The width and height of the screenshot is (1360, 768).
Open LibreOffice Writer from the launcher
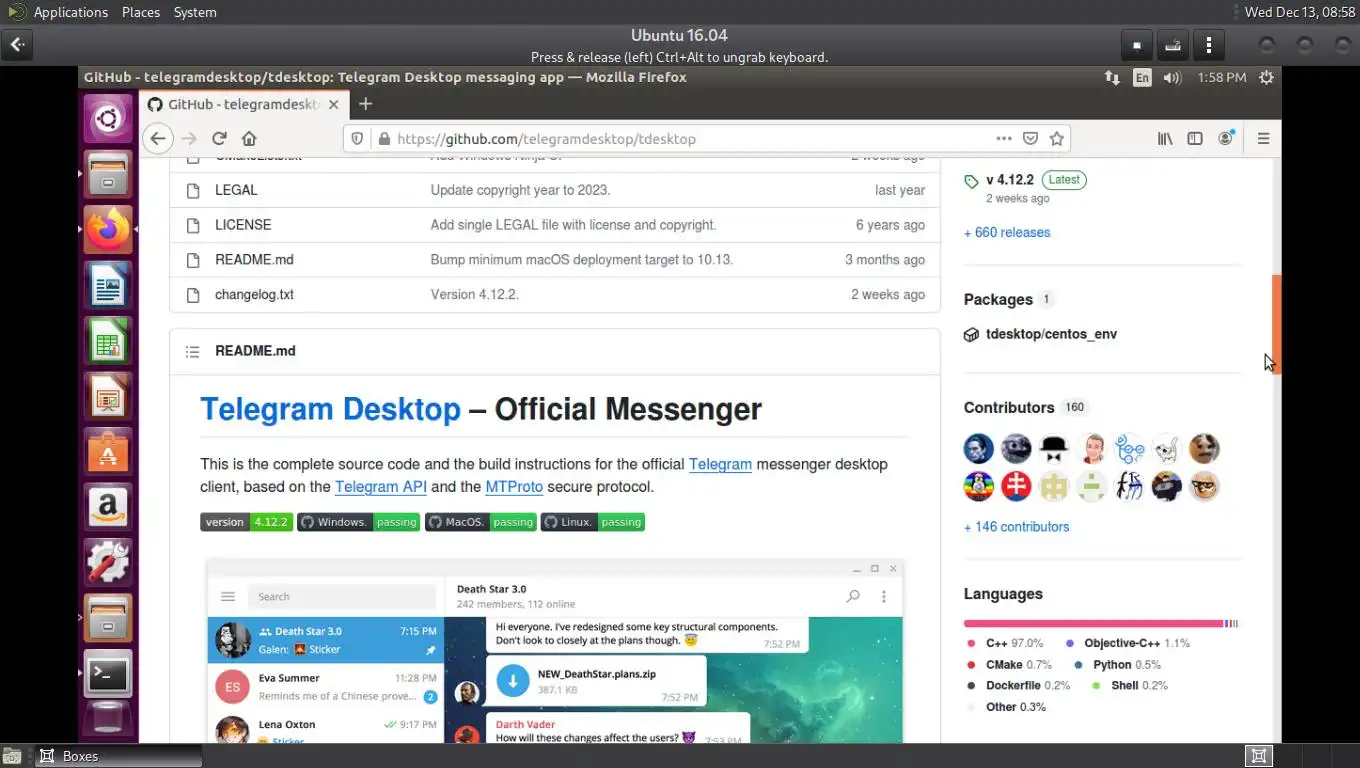(x=108, y=287)
